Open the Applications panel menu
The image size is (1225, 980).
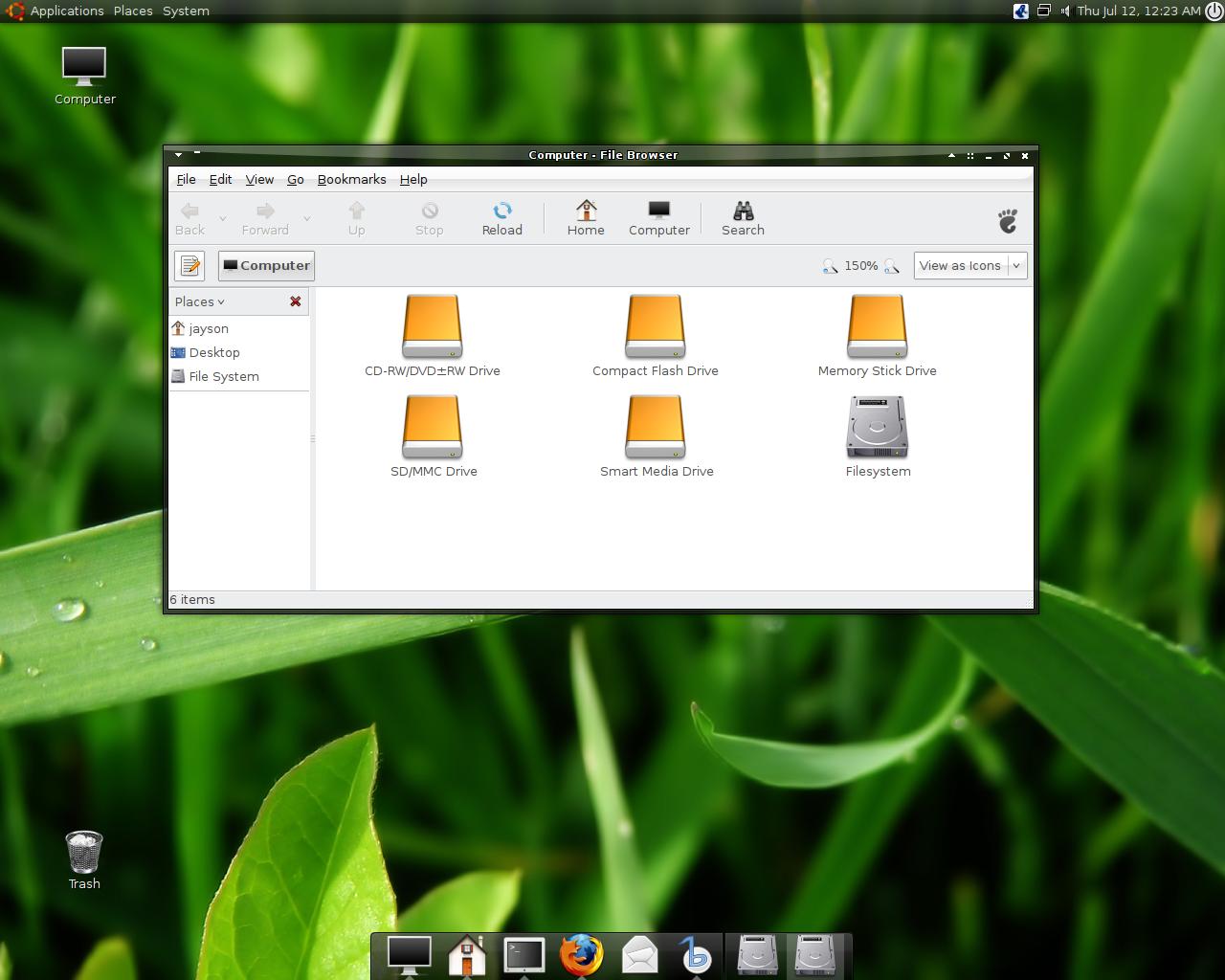[x=67, y=11]
